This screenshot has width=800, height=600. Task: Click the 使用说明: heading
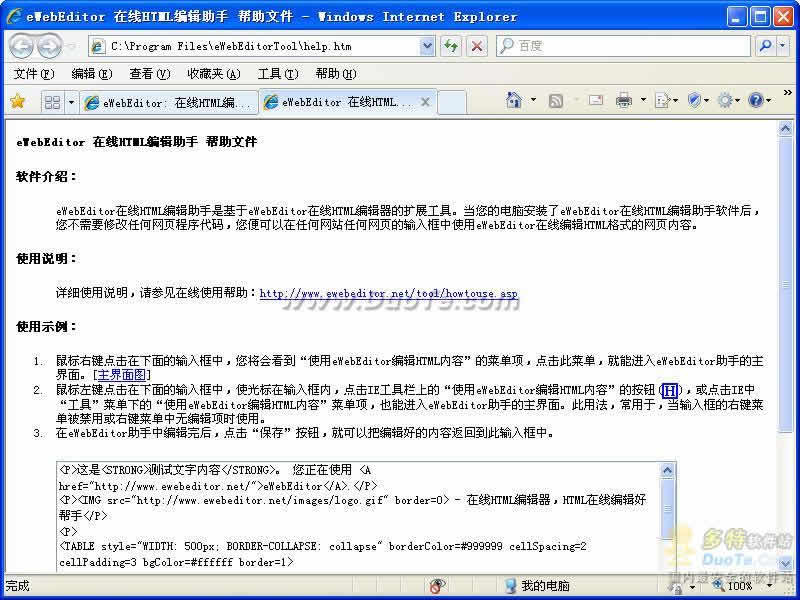46,259
